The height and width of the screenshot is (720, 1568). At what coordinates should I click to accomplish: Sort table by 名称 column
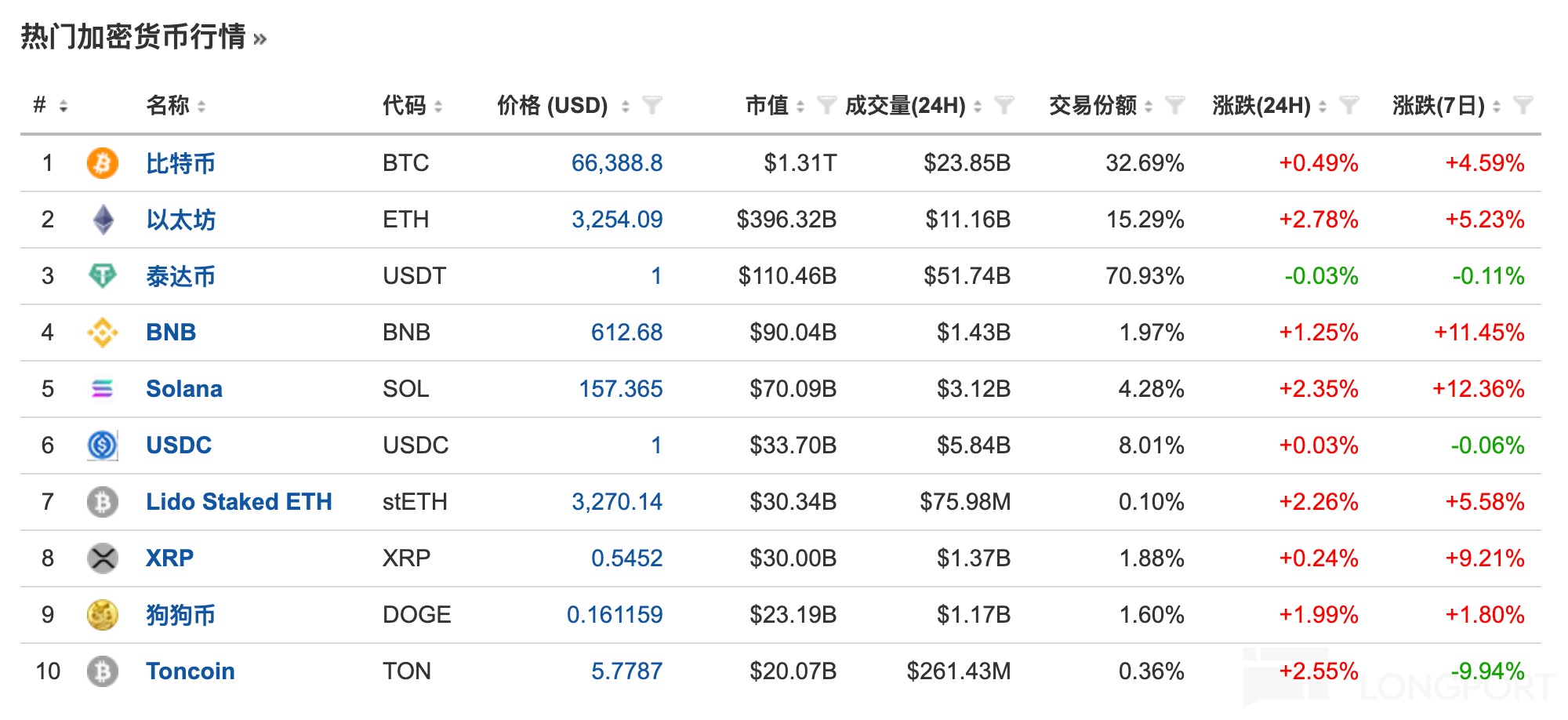168,105
